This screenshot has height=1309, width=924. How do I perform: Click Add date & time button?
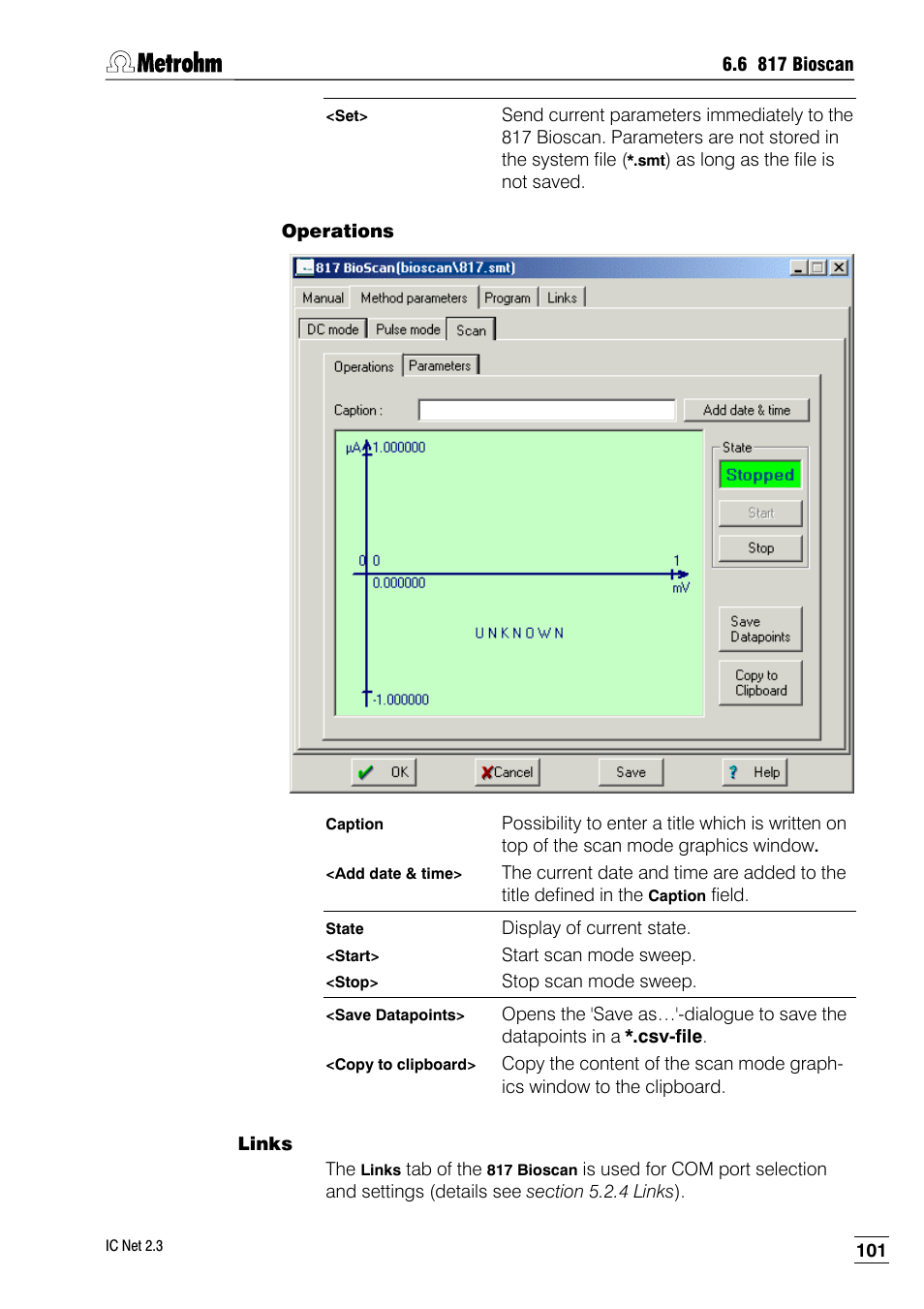point(747,410)
